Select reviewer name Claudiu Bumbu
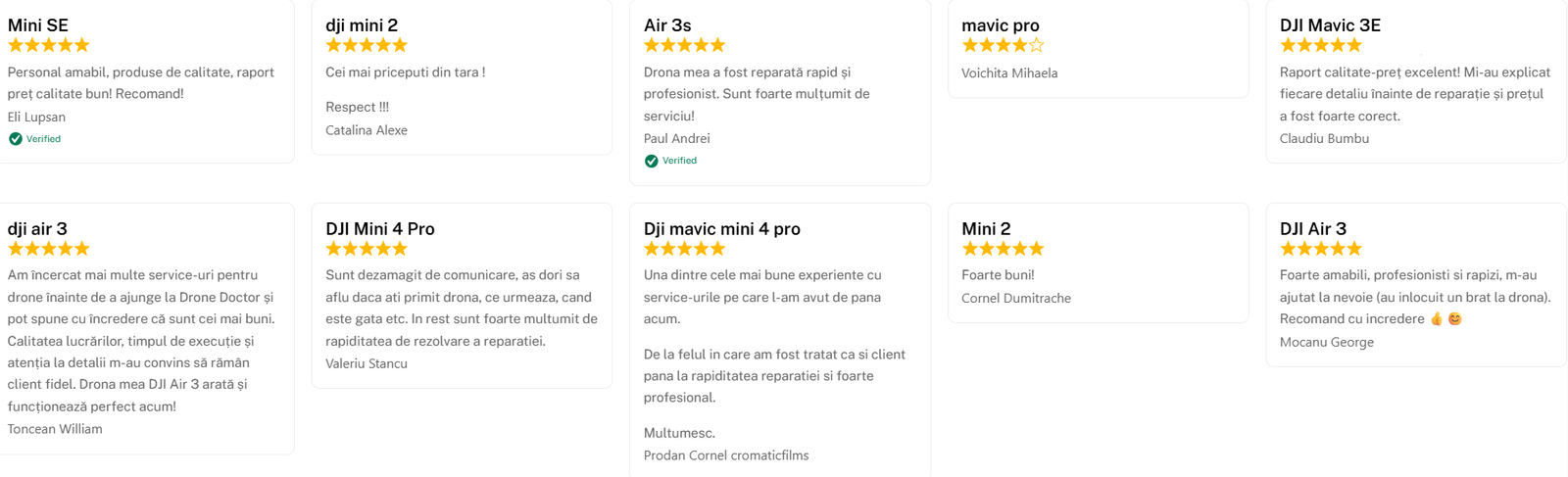The image size is (1568, 477). pos(1324,139)
